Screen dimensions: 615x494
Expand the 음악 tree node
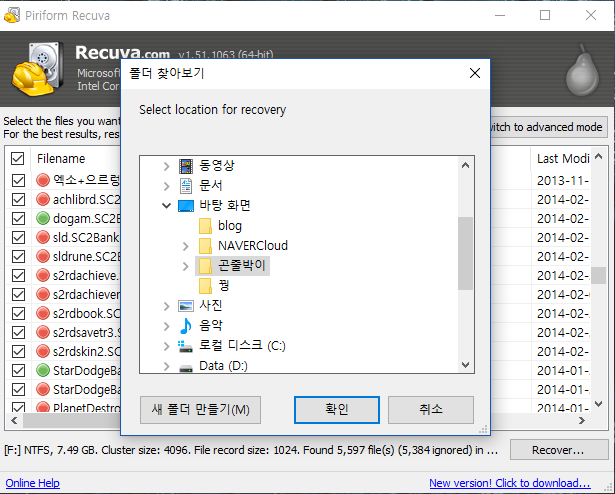167,326
